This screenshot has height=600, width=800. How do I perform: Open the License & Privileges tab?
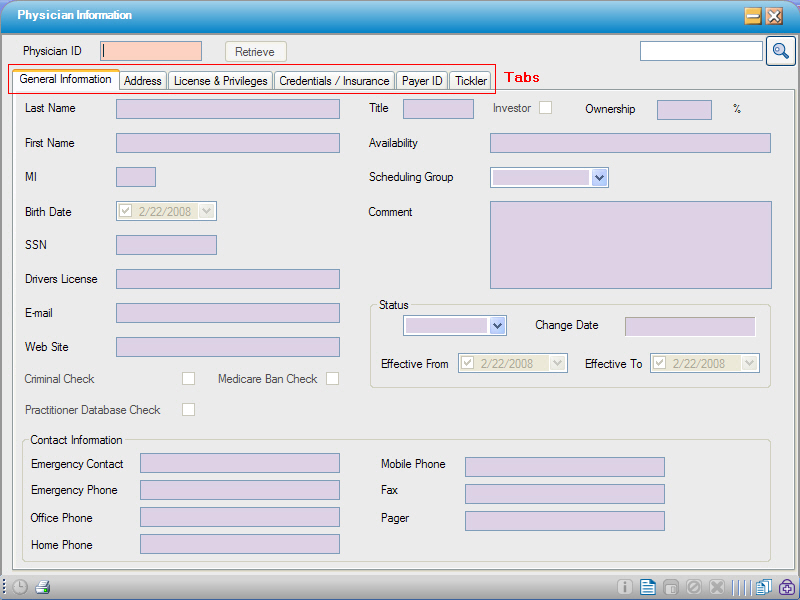point(220,81)
